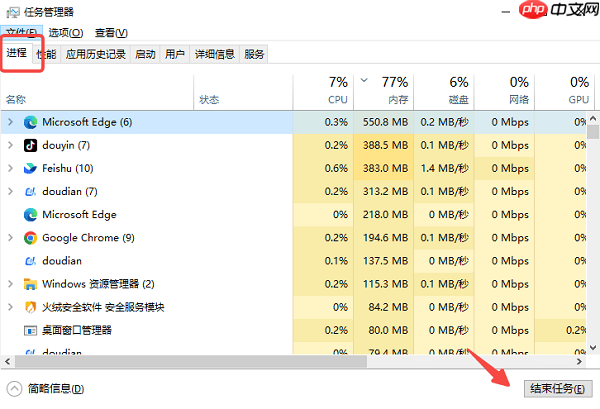Expand the Feishu (10) process group
This screenshot has width=600, height=409.
coord(10,168)
